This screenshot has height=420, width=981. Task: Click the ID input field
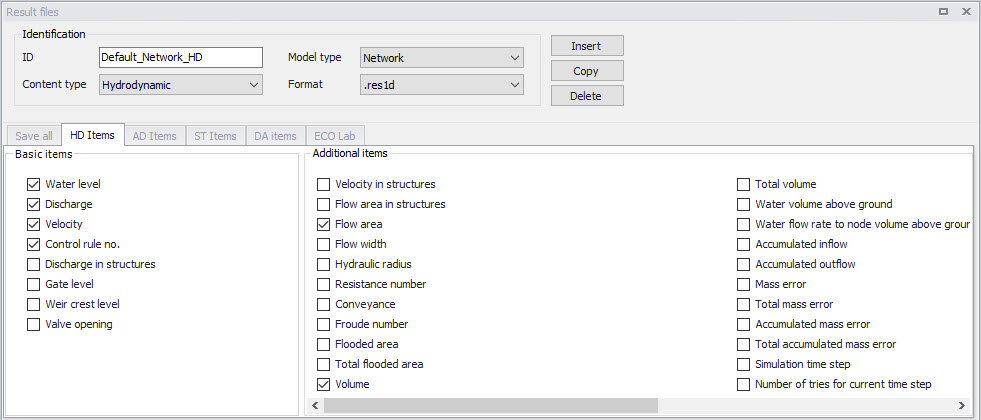pos(180,58)
